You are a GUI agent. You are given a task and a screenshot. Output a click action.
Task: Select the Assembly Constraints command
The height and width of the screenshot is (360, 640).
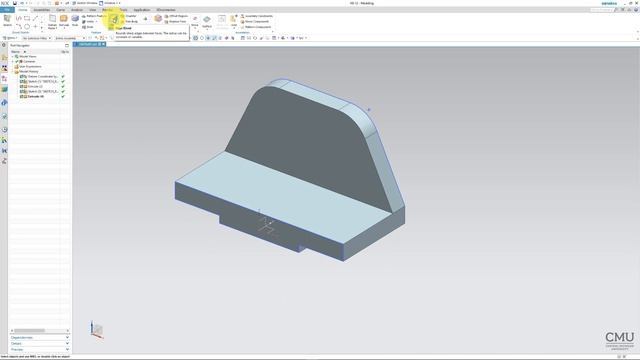point(256,16)
